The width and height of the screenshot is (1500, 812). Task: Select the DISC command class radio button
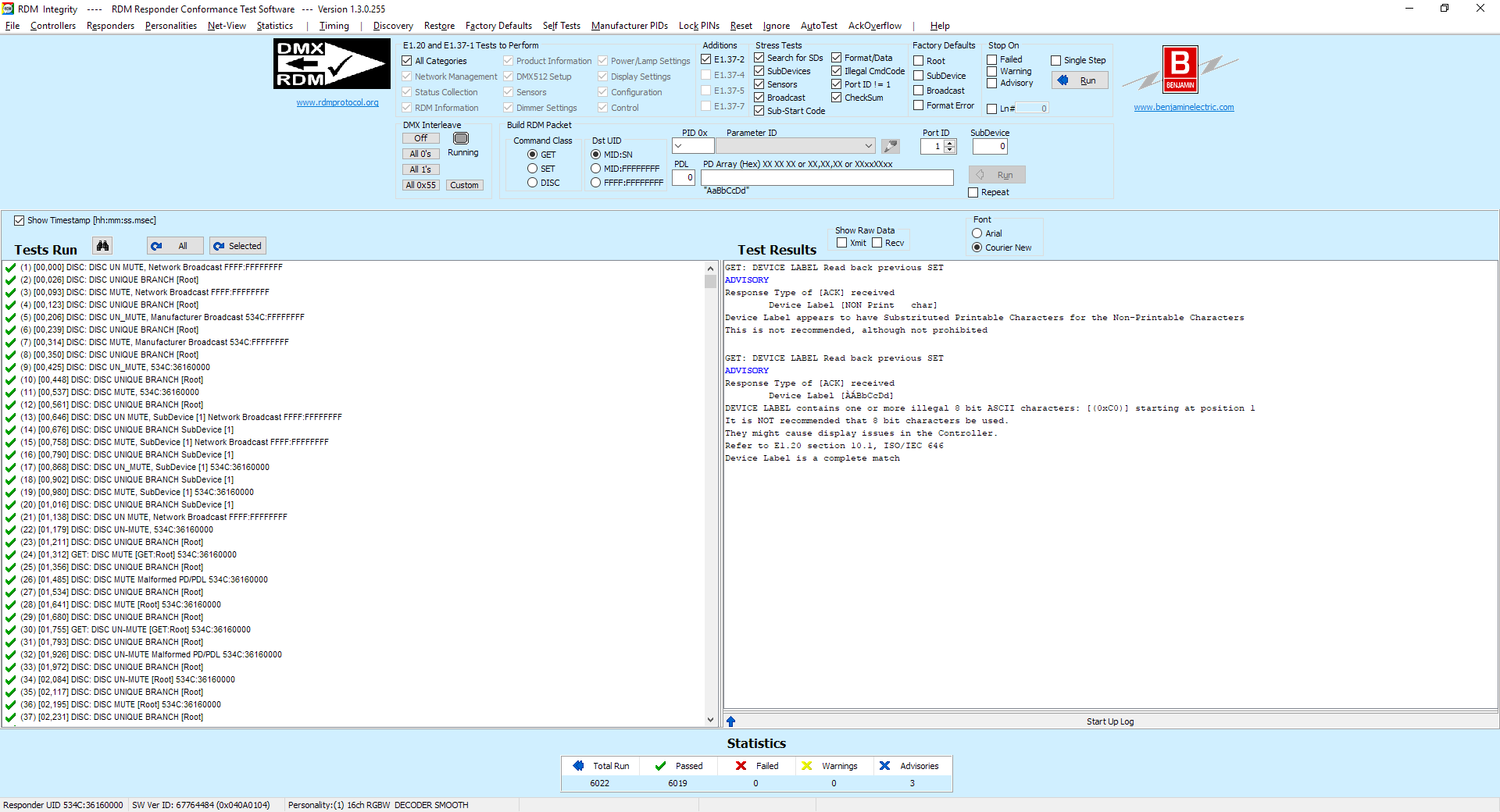[532, 183]
